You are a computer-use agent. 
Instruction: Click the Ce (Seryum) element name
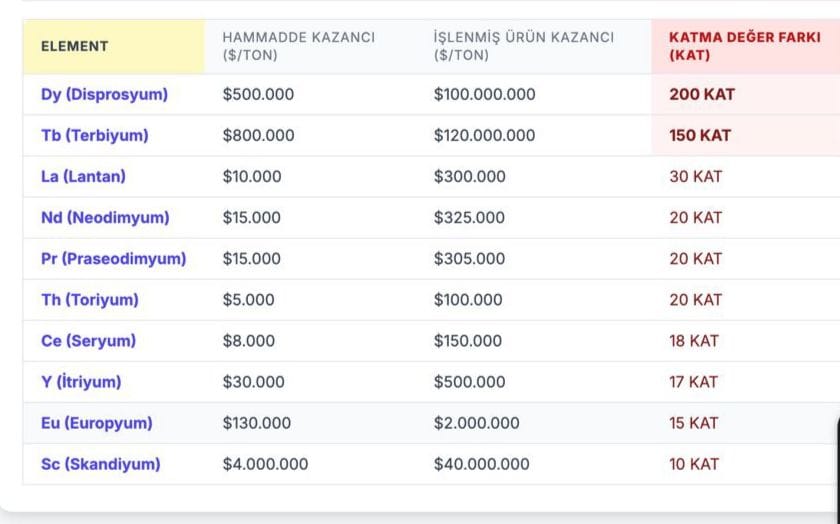click(x=88, y=341)
